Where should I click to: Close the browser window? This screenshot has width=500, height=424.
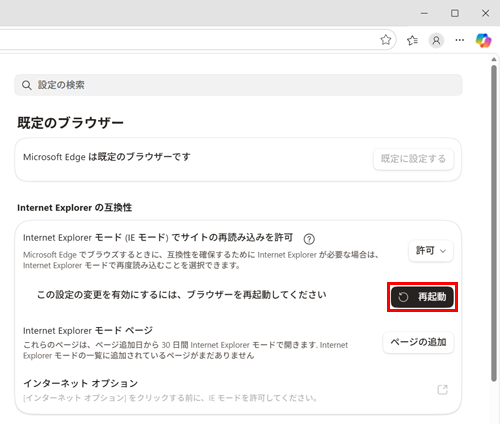485,13
